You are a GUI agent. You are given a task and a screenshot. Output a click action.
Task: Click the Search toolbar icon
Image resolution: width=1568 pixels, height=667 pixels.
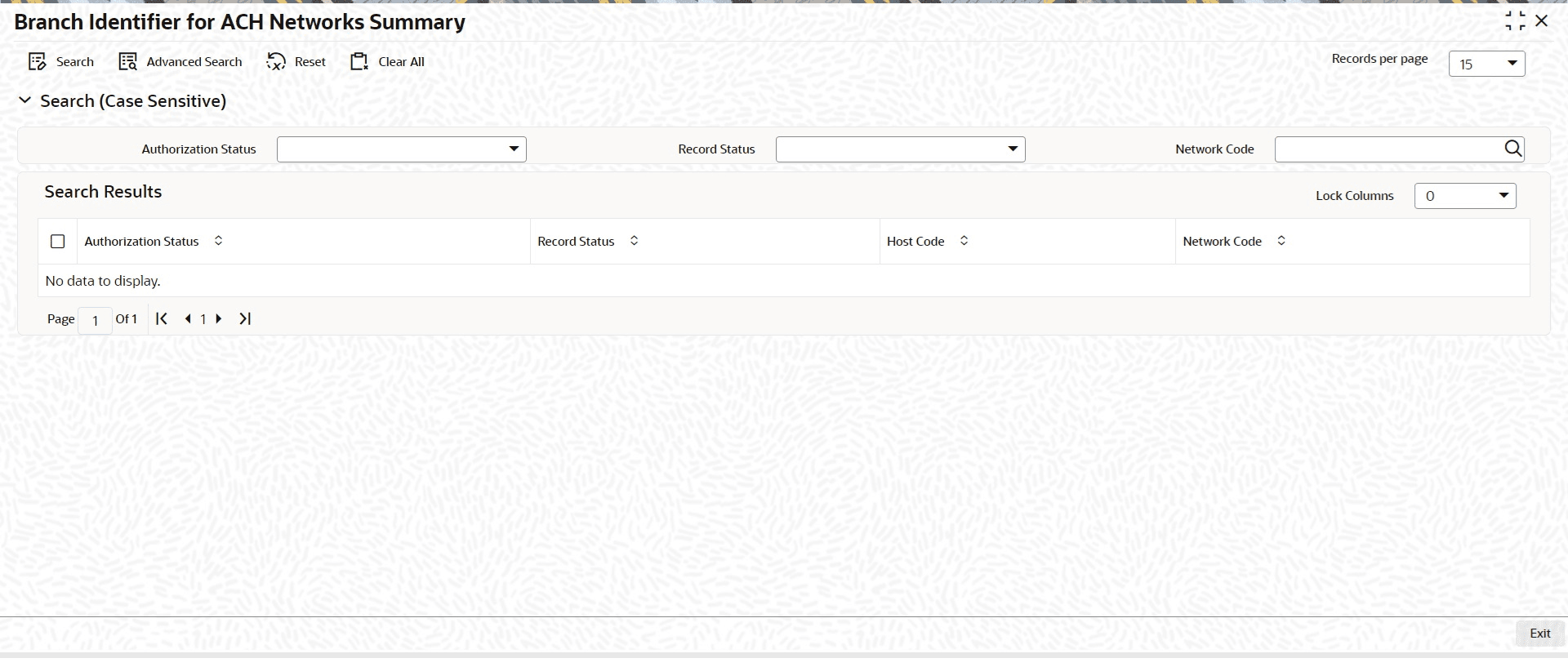coord(37,62)
